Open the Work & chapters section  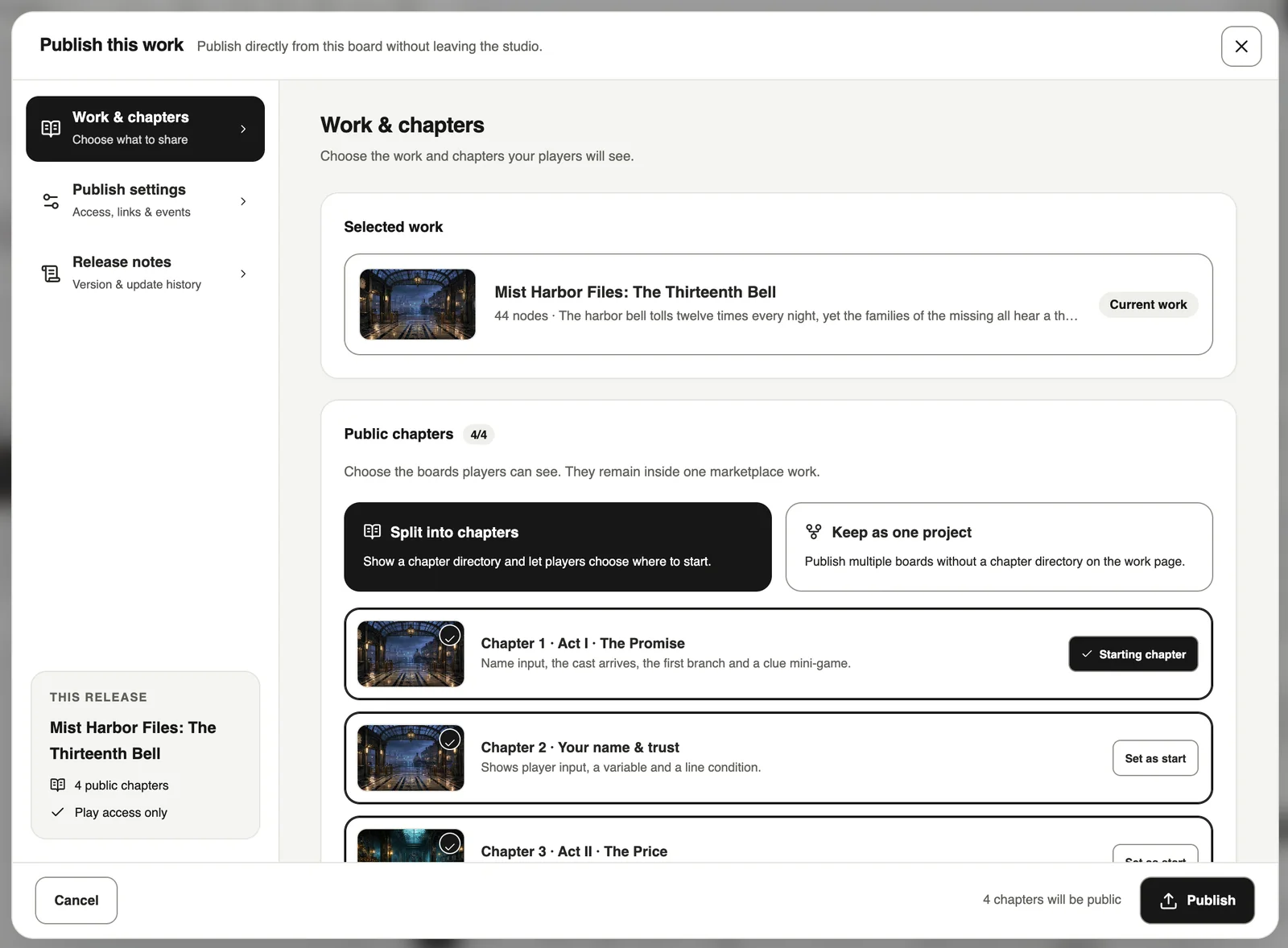[145, 129]
